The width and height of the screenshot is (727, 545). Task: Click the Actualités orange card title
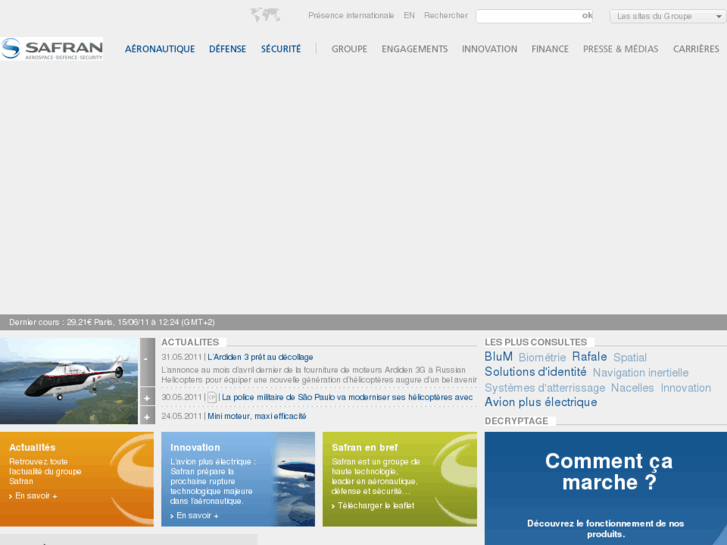[x=32, y=448]
